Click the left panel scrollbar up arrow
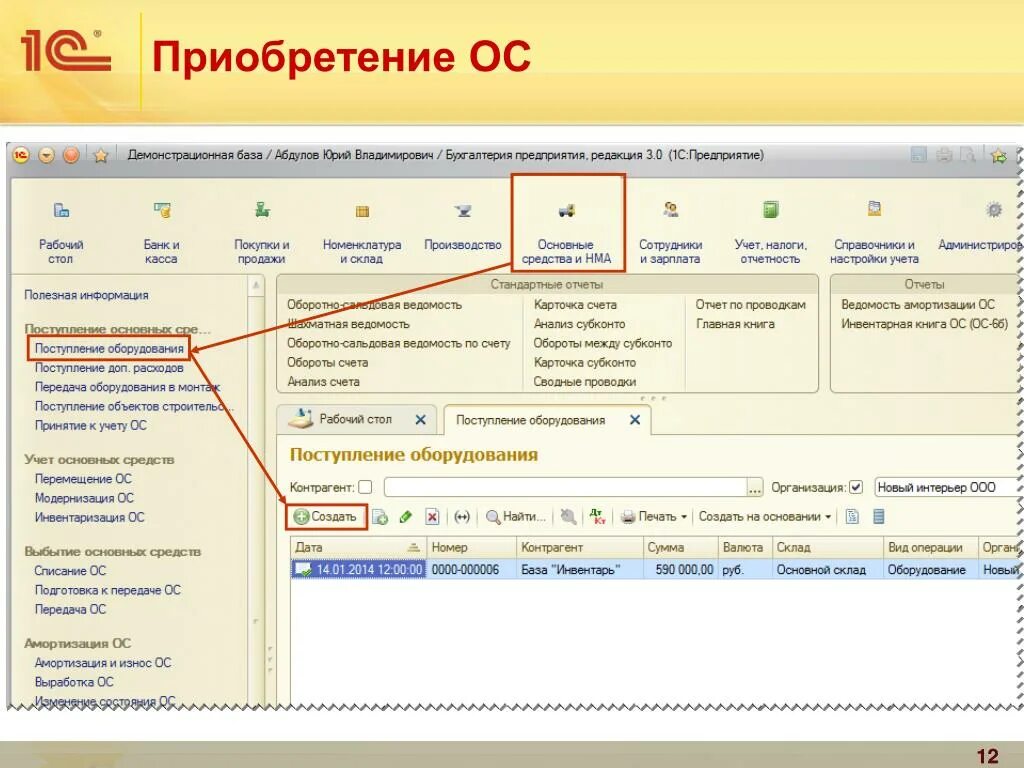 pyautogui.click(x=256, y=286)
